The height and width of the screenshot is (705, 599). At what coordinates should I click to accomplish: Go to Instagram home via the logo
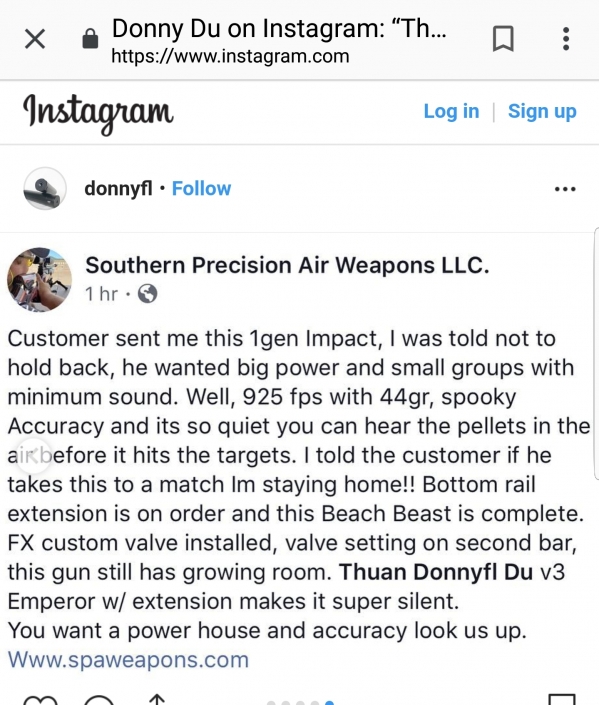pyautogui.click(x=98, y=113)
